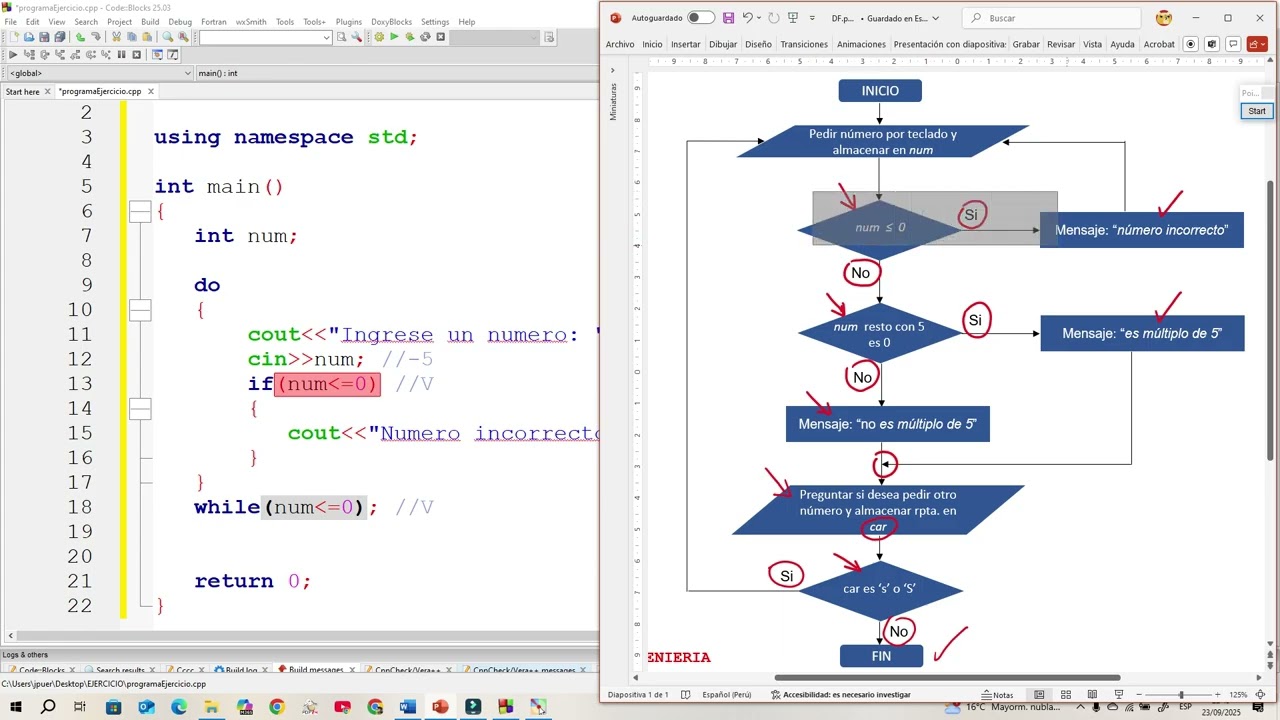Image resolution: width=1280 pixels, height=720 pixels.
Task: Click Paste clipboard icon in Code::Blocks
Action: pyautogui.click(x=147, y=37)
